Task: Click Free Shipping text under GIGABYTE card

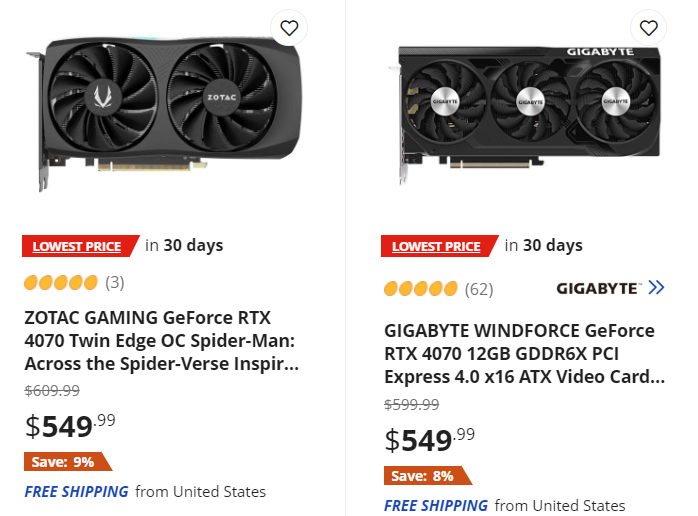Action: (437, 505)
